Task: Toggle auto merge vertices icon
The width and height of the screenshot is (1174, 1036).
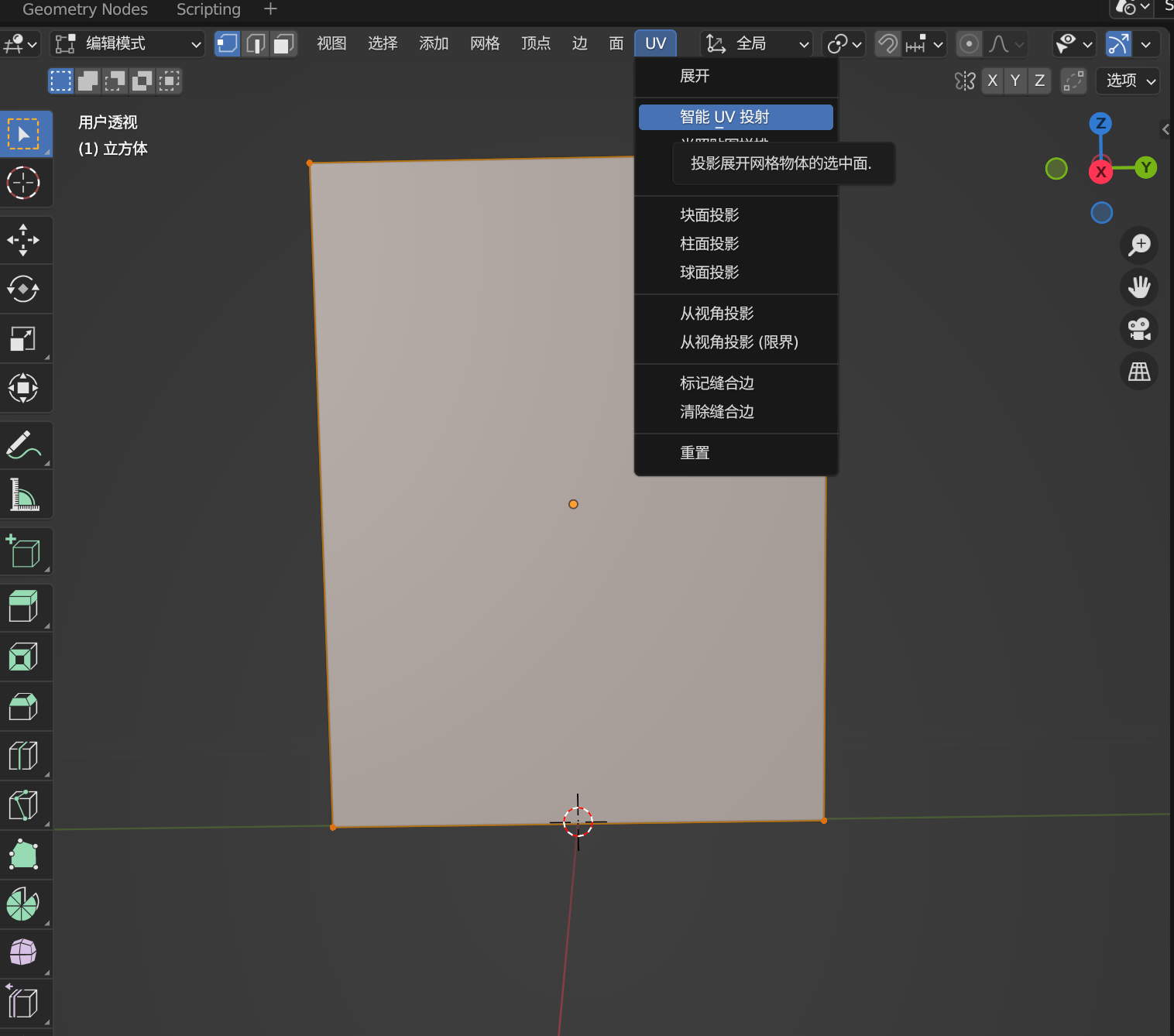Action: [1073, 81]
